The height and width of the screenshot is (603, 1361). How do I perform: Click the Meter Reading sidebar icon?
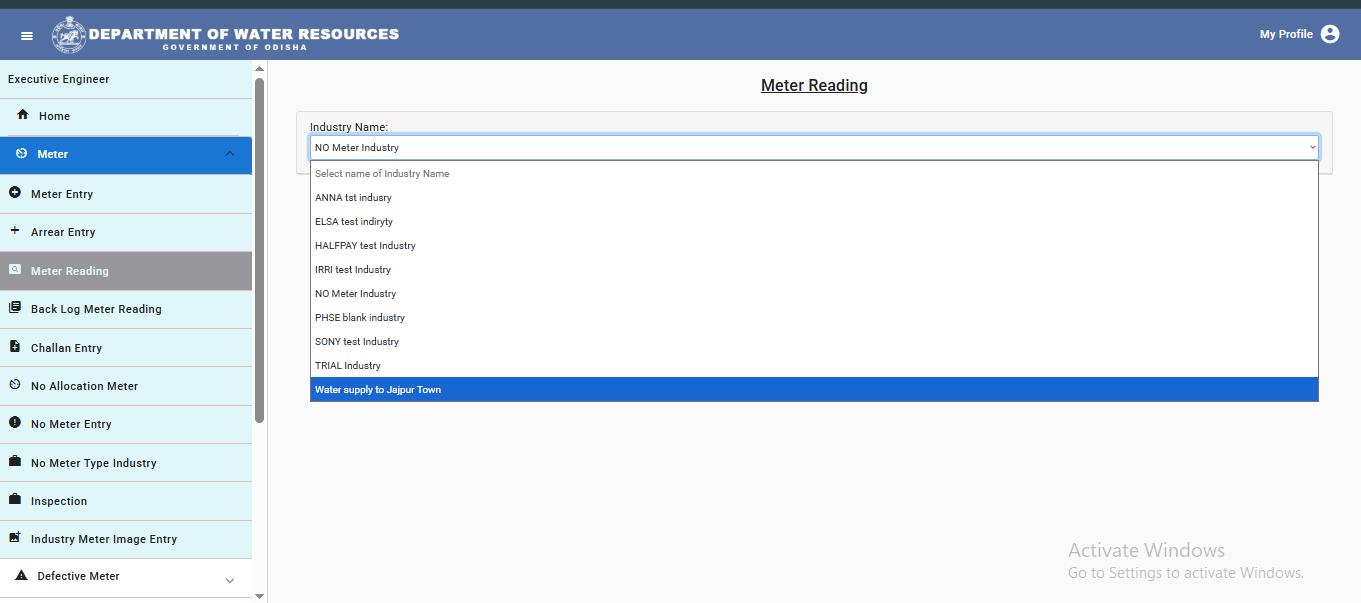coord(15,270)
